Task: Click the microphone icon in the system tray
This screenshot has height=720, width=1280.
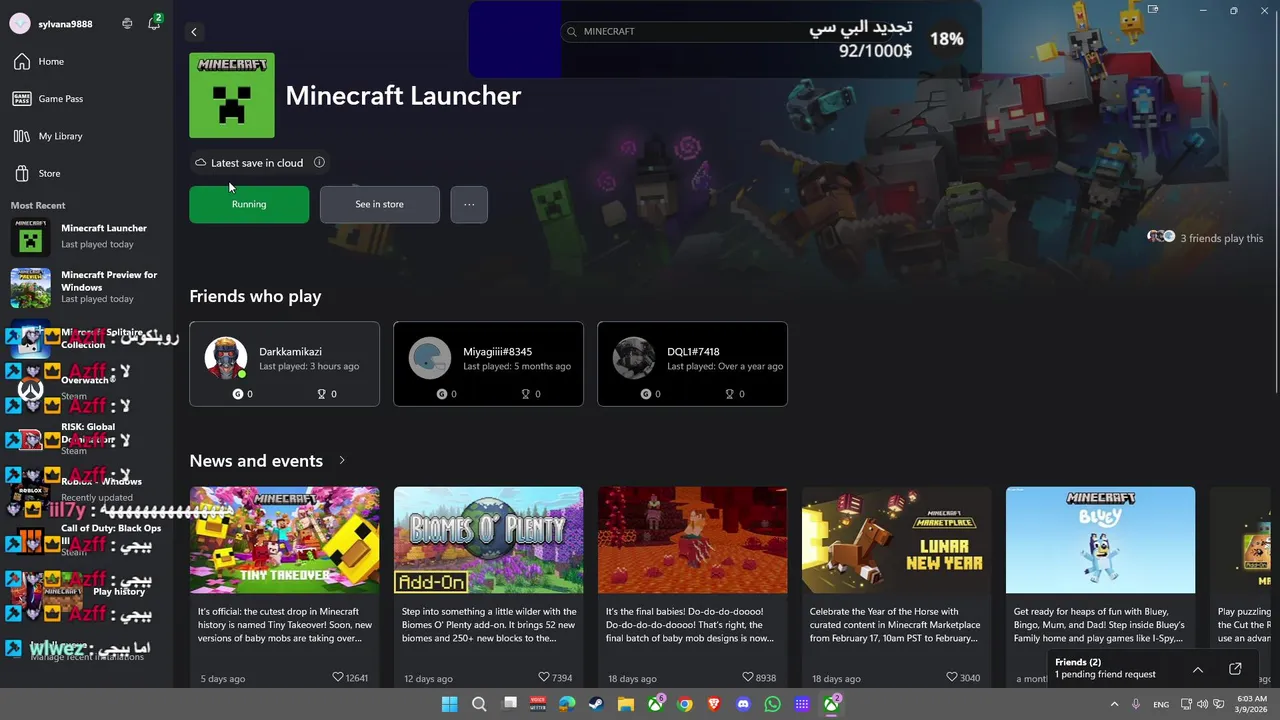Action: pyautogui.click(x=1136, y=704)
